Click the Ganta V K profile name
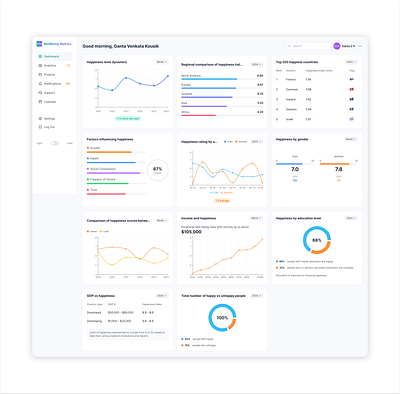The width and height of the screenshot is (400, 395). coord(348,46)
